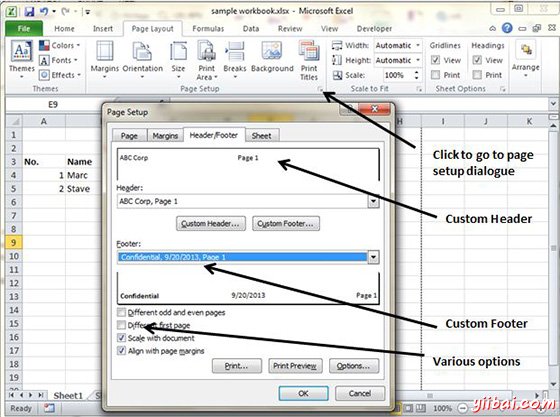Click the macro record icon in status bar
Viewport: 560px width, 417px height.
[x=49, y=408]
